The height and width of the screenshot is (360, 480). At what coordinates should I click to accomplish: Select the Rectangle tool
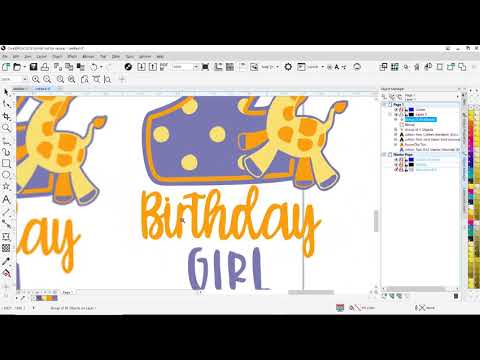click(x=6, y=163)
